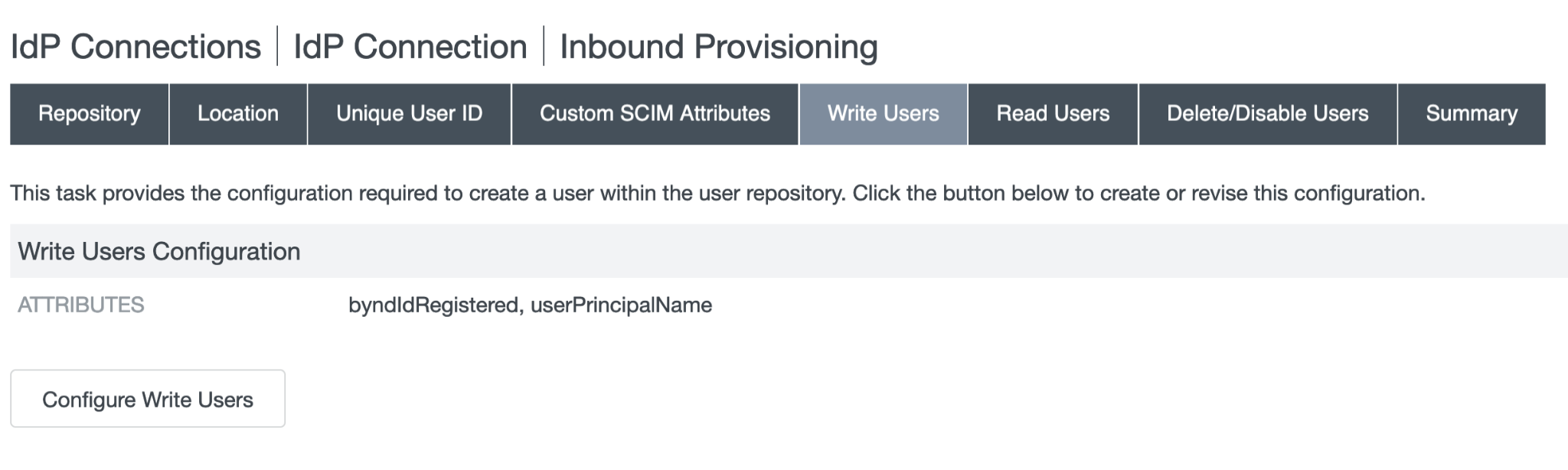View the Summary tab
This screenshot has width=1568, height=470.
pos(1471,114)
